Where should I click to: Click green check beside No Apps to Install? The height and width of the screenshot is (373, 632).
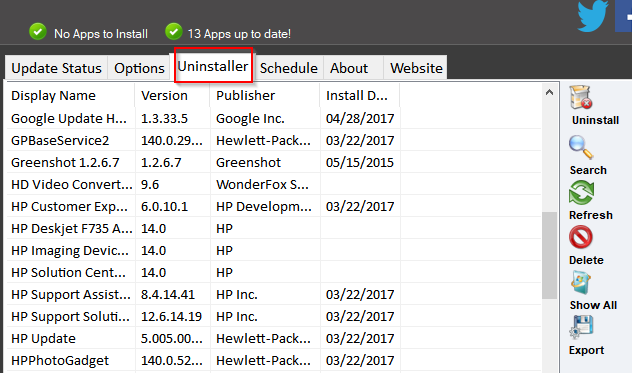click(38, 31)
